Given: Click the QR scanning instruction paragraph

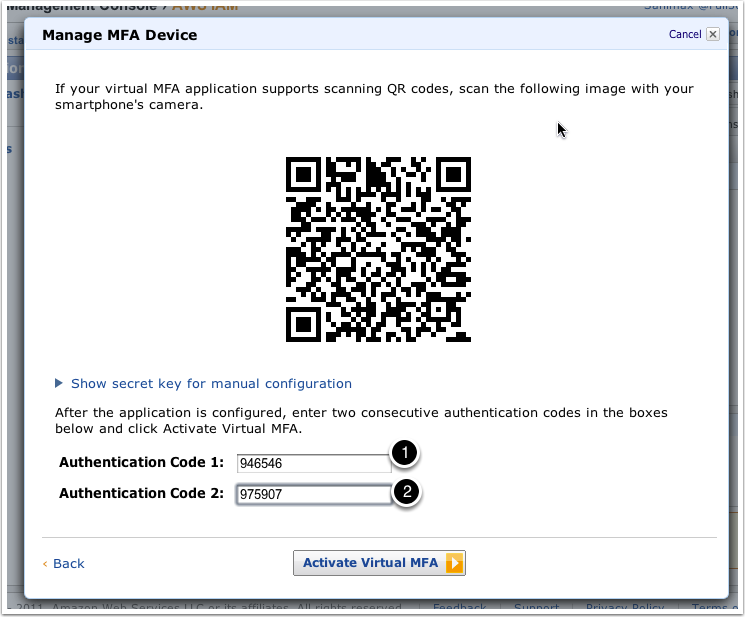Looking at the screenshot, I should pyautogui.click(x=374, y=96).
